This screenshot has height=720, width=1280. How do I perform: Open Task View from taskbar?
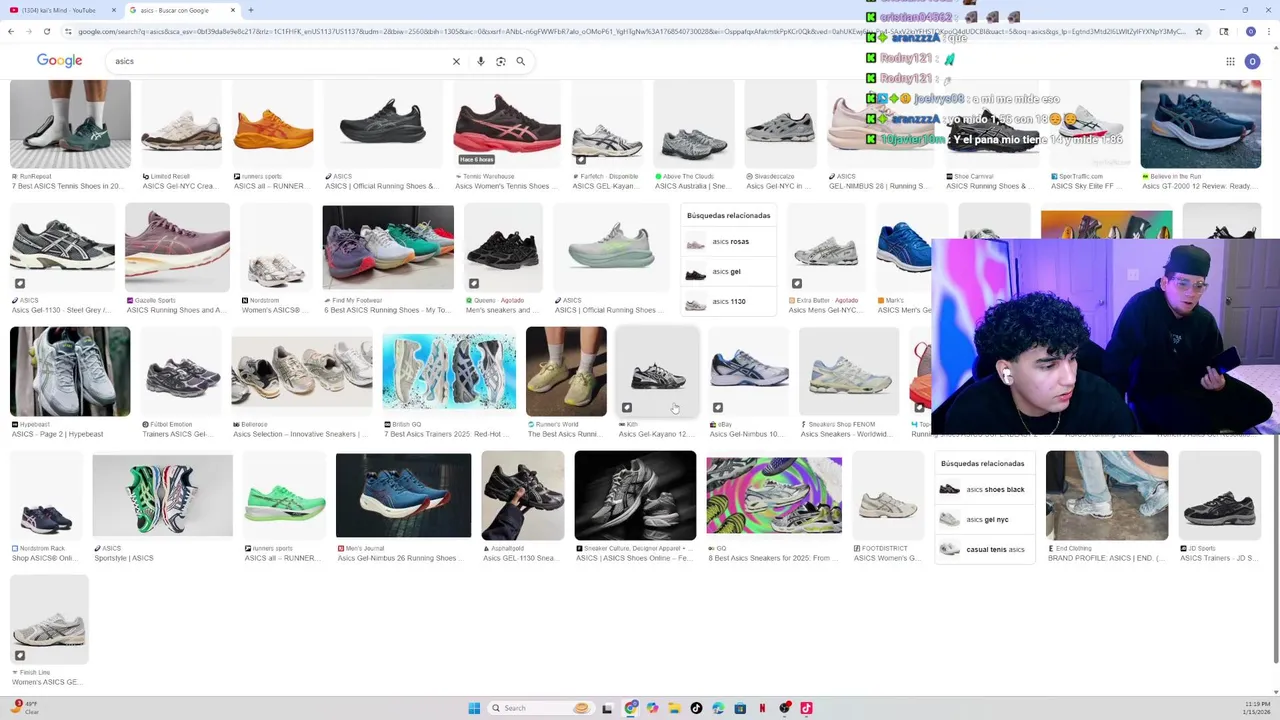pyautogui.click(x=607, y=708)
